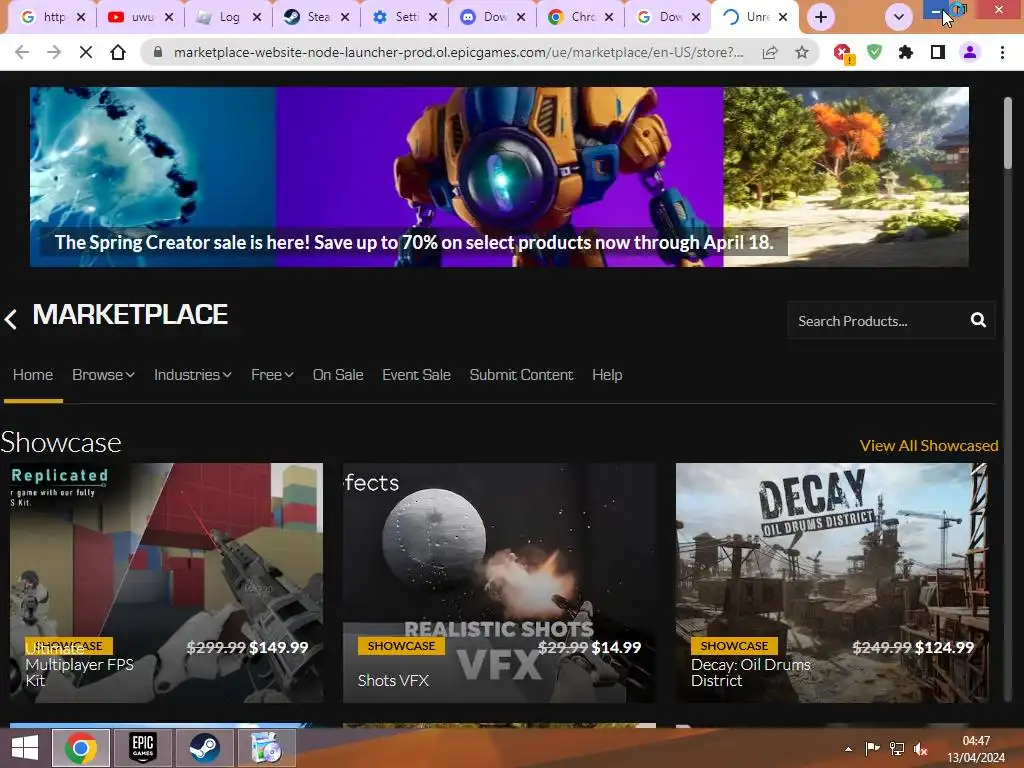The height and width of the screenshot is (768, 1024).
Task: Close the YouTube tab
Action: 169,17
